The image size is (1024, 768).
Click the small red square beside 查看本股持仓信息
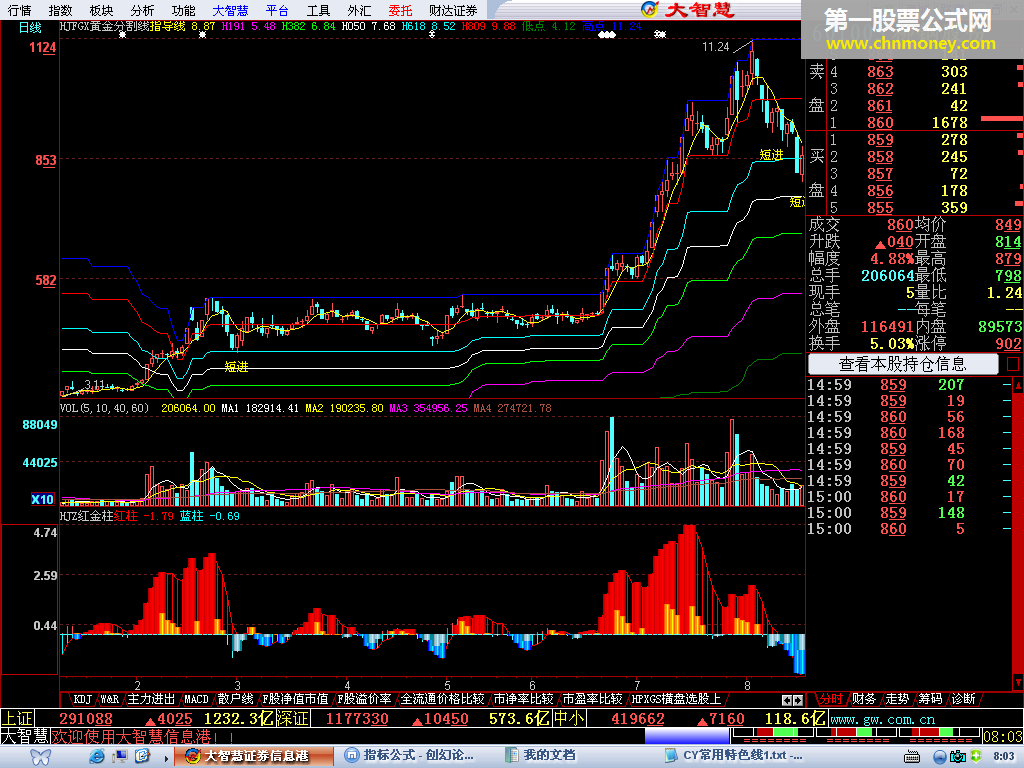click(x=1013, y=364)
